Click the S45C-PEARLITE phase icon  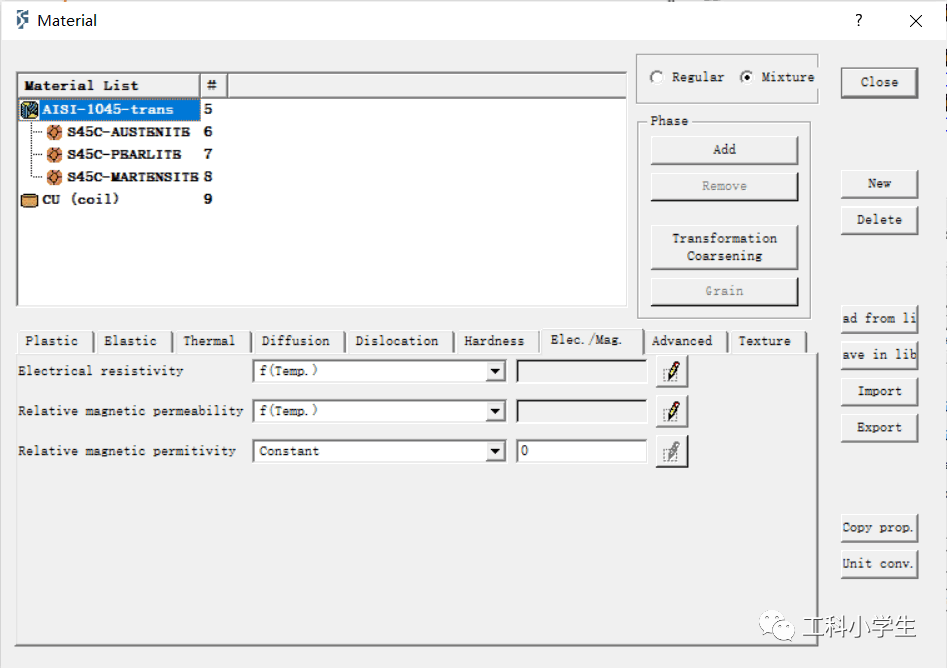coord(54,155)
